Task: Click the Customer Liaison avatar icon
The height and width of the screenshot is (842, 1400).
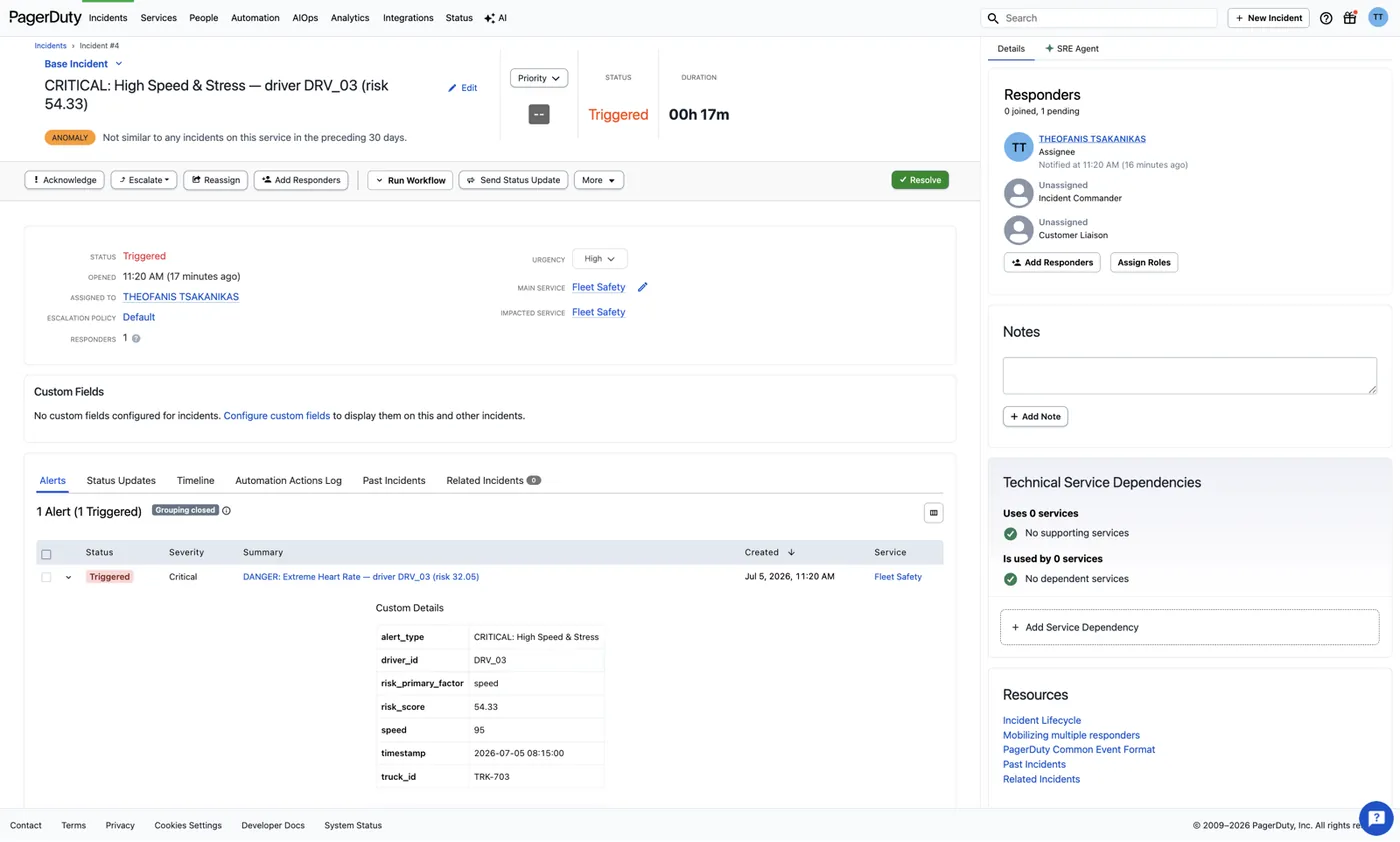Action: point(1018,229)
